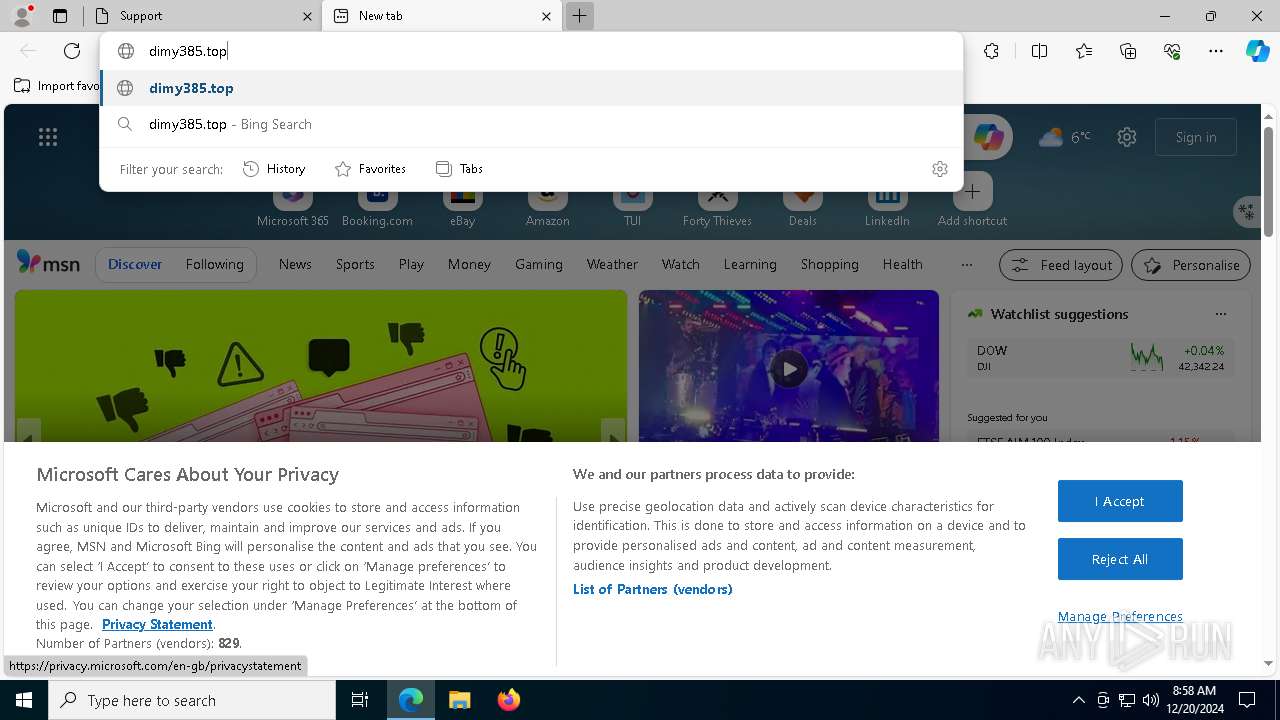Toggle split screen view
1280x720 pixels.
(x=1039, y=51)
